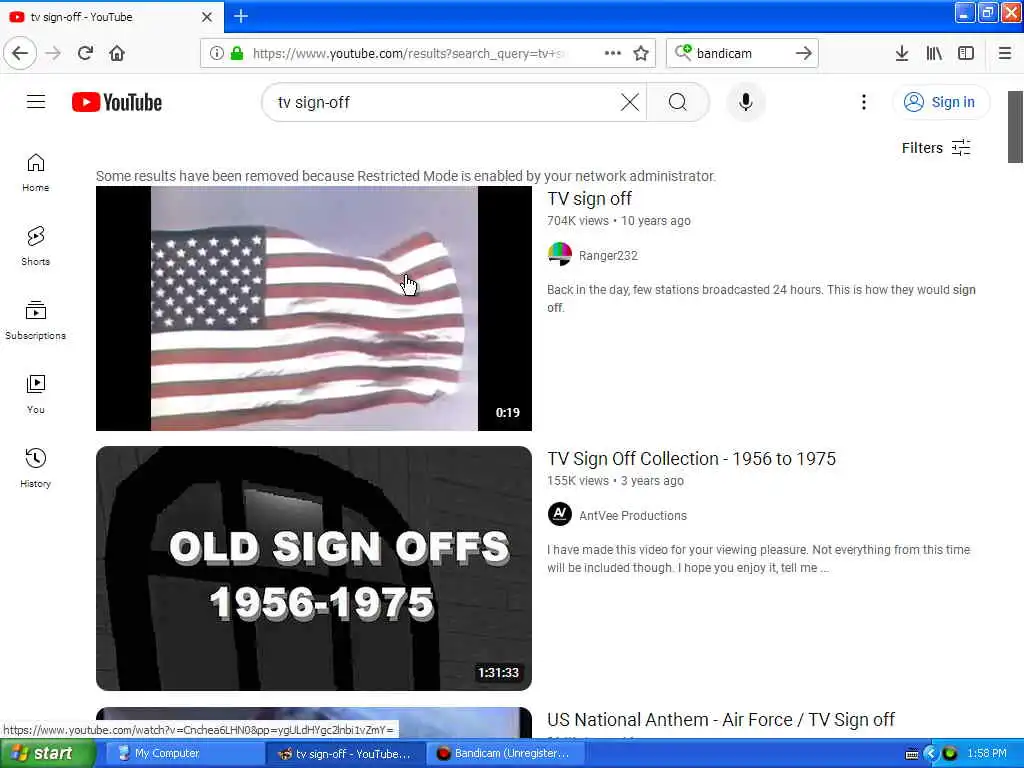Screen dimensions: 1024x768
Task: Open AntVee Productions channel avatar
Action: pos(560,515)
